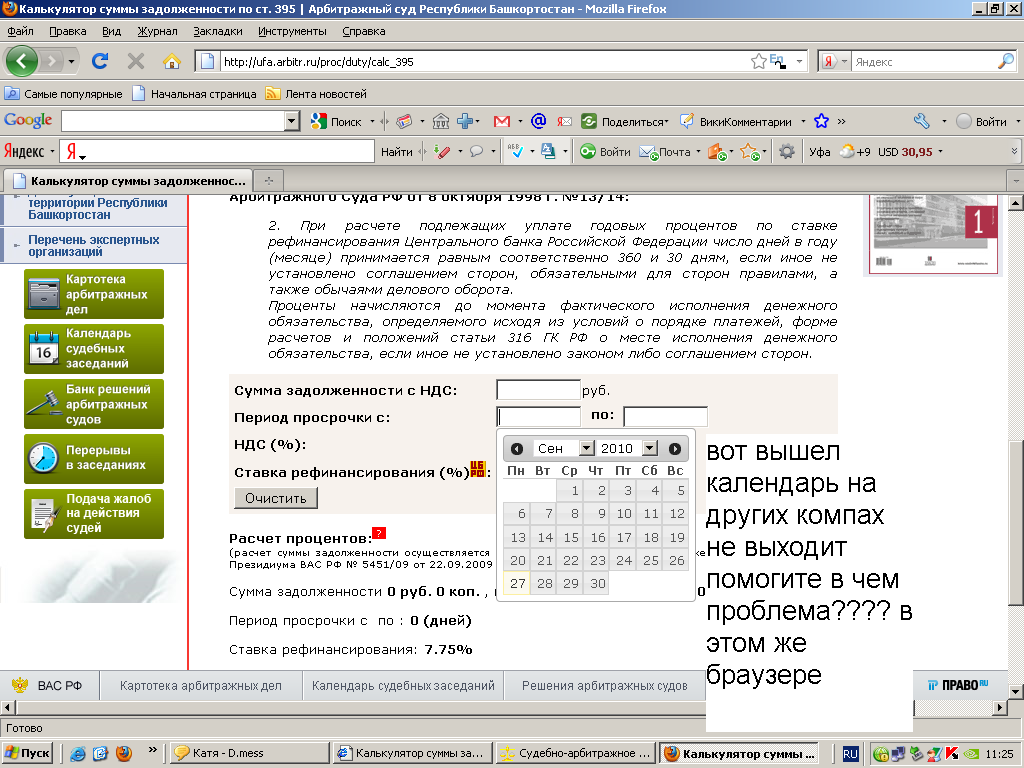Expand the Google toolbar search box dropdown
Viewport: 1024px width, 768px height.
pos(292,121)
